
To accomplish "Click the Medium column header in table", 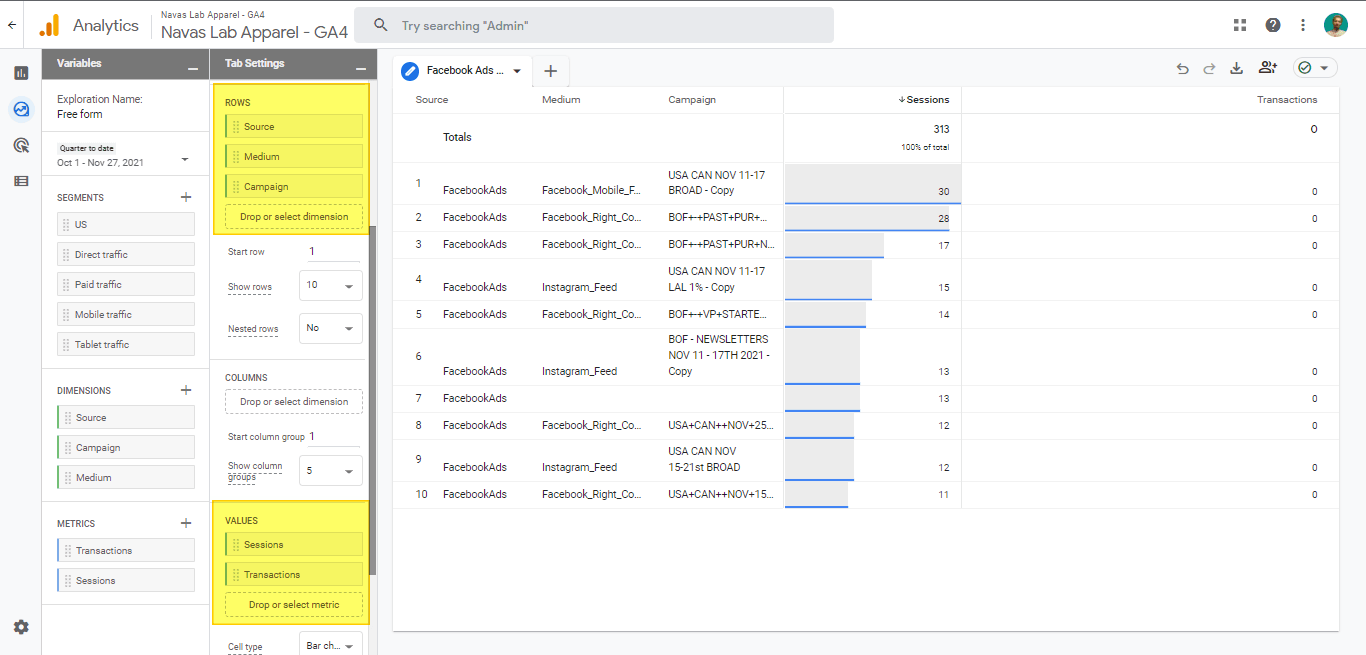I will [x=561, y=100].
